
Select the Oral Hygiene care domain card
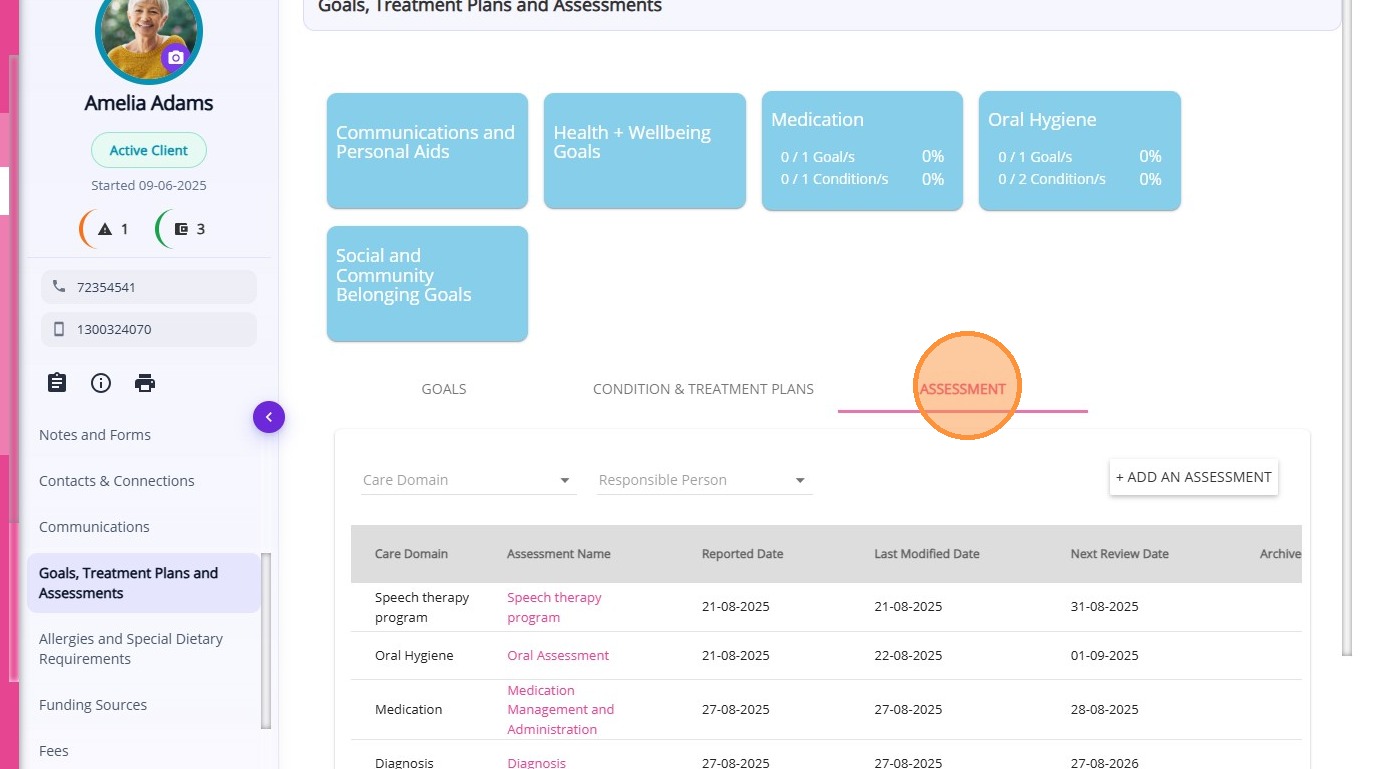pyautogui.click(x=1079, y=150)
